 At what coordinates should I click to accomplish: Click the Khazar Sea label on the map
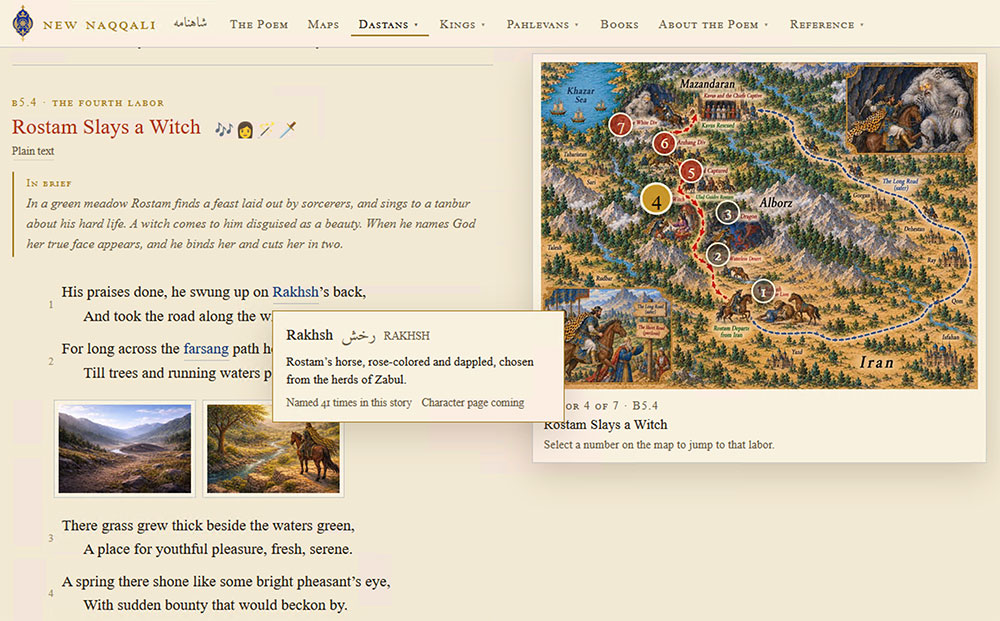(580, 95)
